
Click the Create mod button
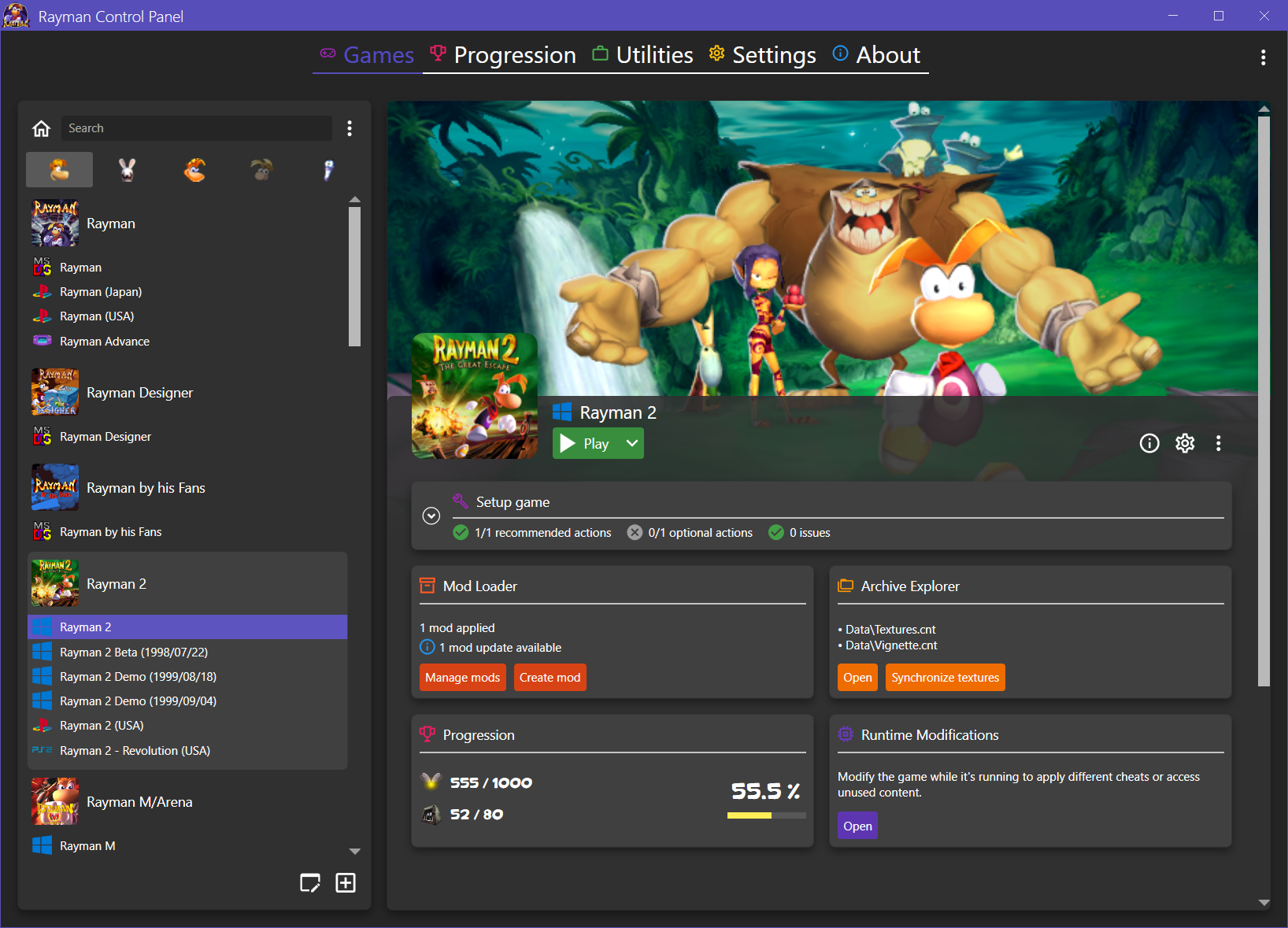click(550, 678)
